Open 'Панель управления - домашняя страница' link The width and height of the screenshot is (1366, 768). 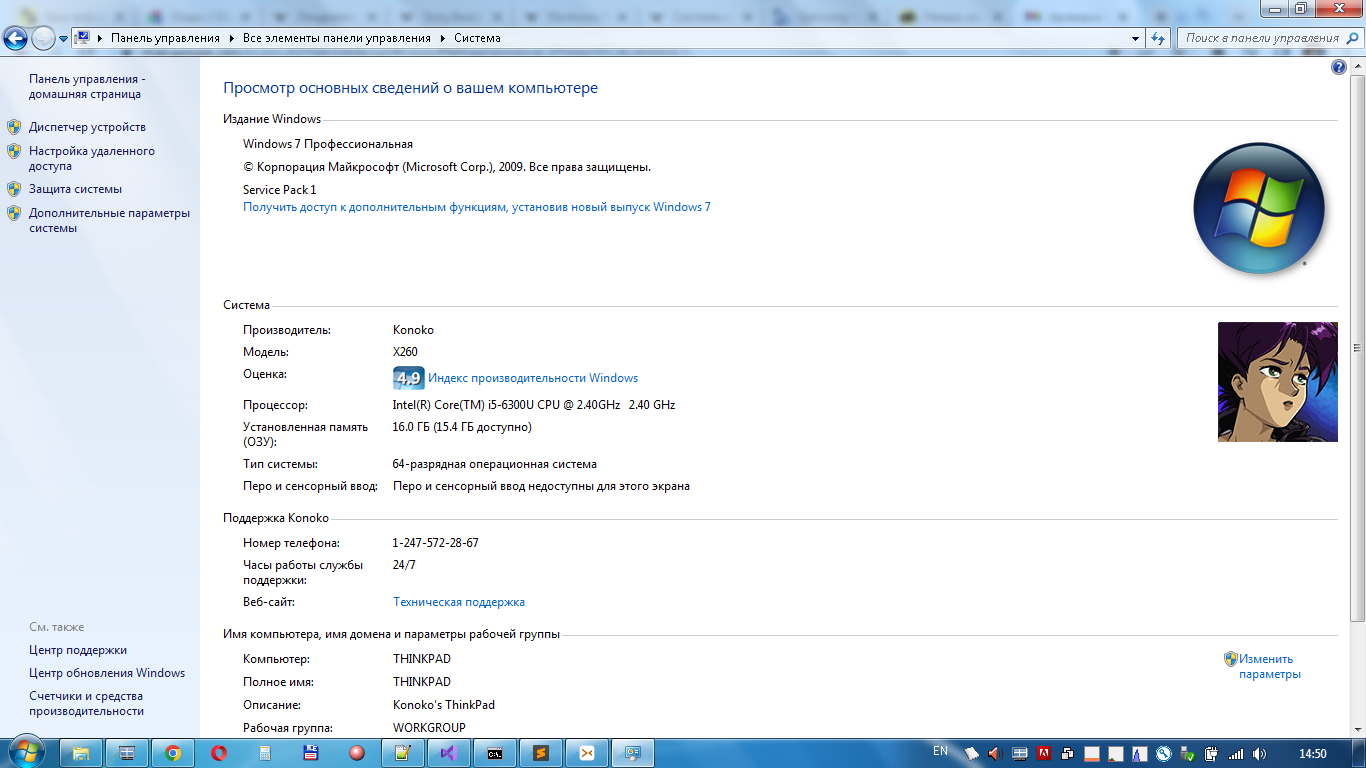coord(87,87)
